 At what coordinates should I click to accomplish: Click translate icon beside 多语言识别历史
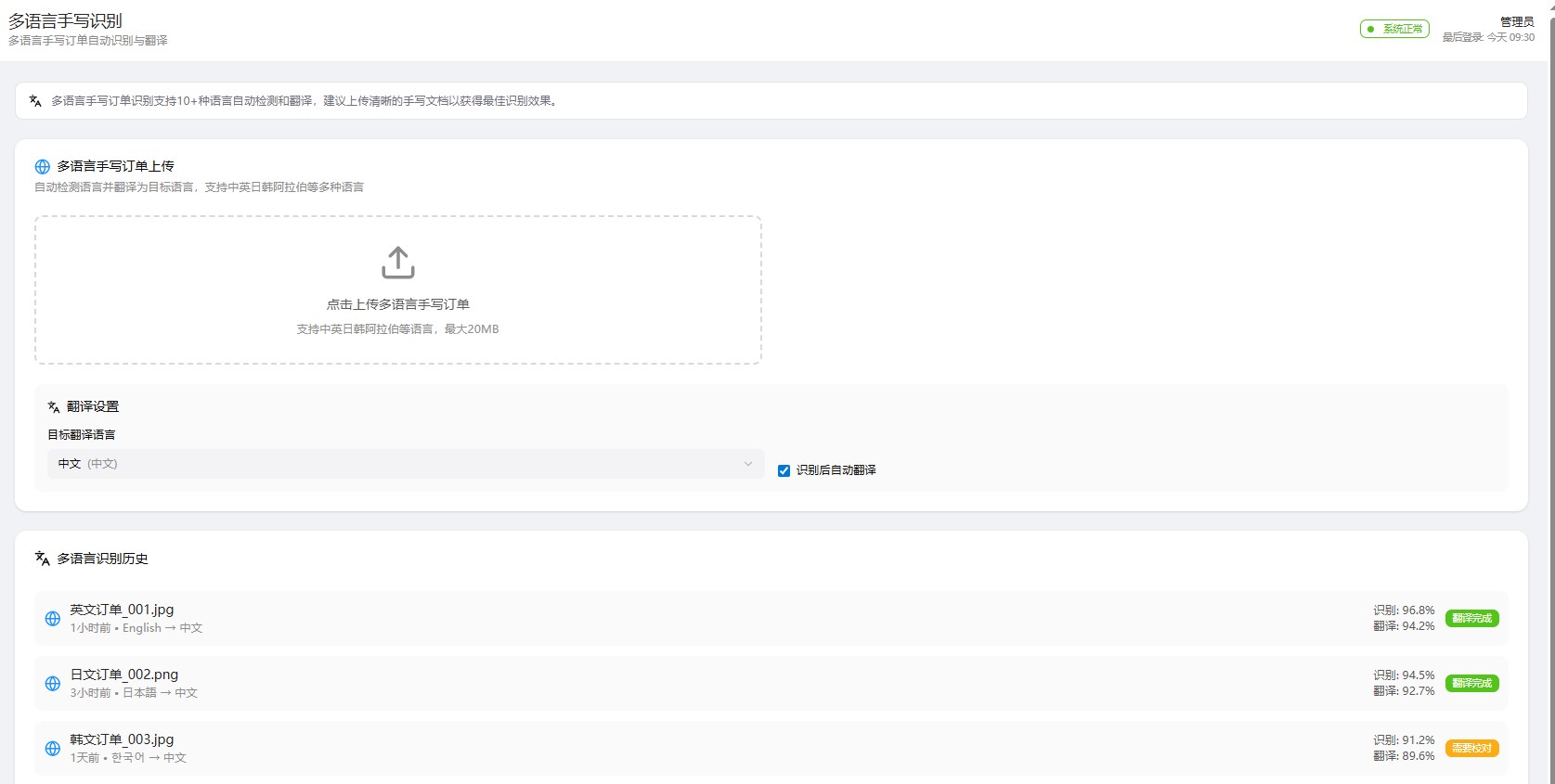pos(42,559)
